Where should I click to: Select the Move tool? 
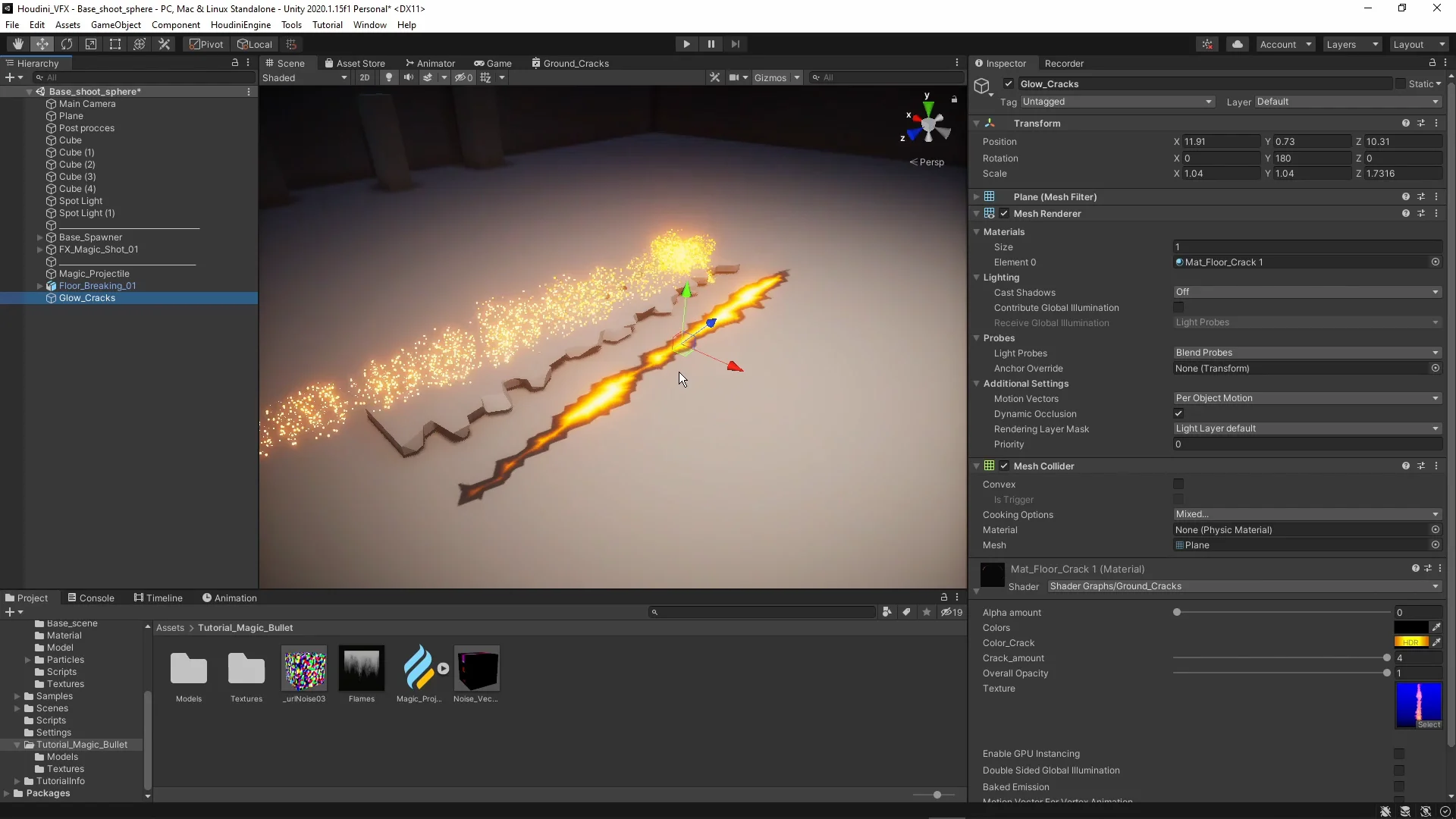(42, 44)
